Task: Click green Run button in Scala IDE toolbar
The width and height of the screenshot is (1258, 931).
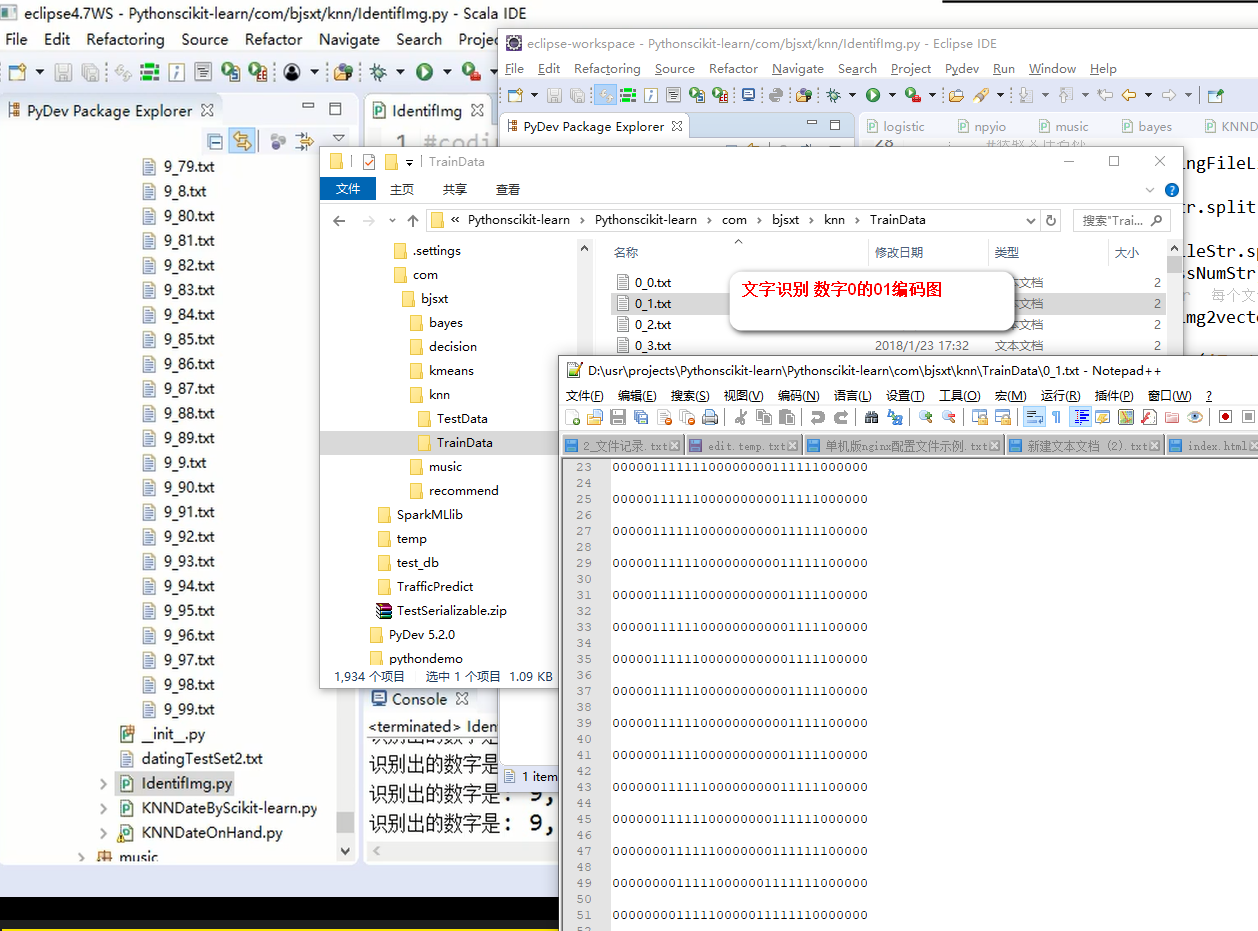Action: pos(425,72)
